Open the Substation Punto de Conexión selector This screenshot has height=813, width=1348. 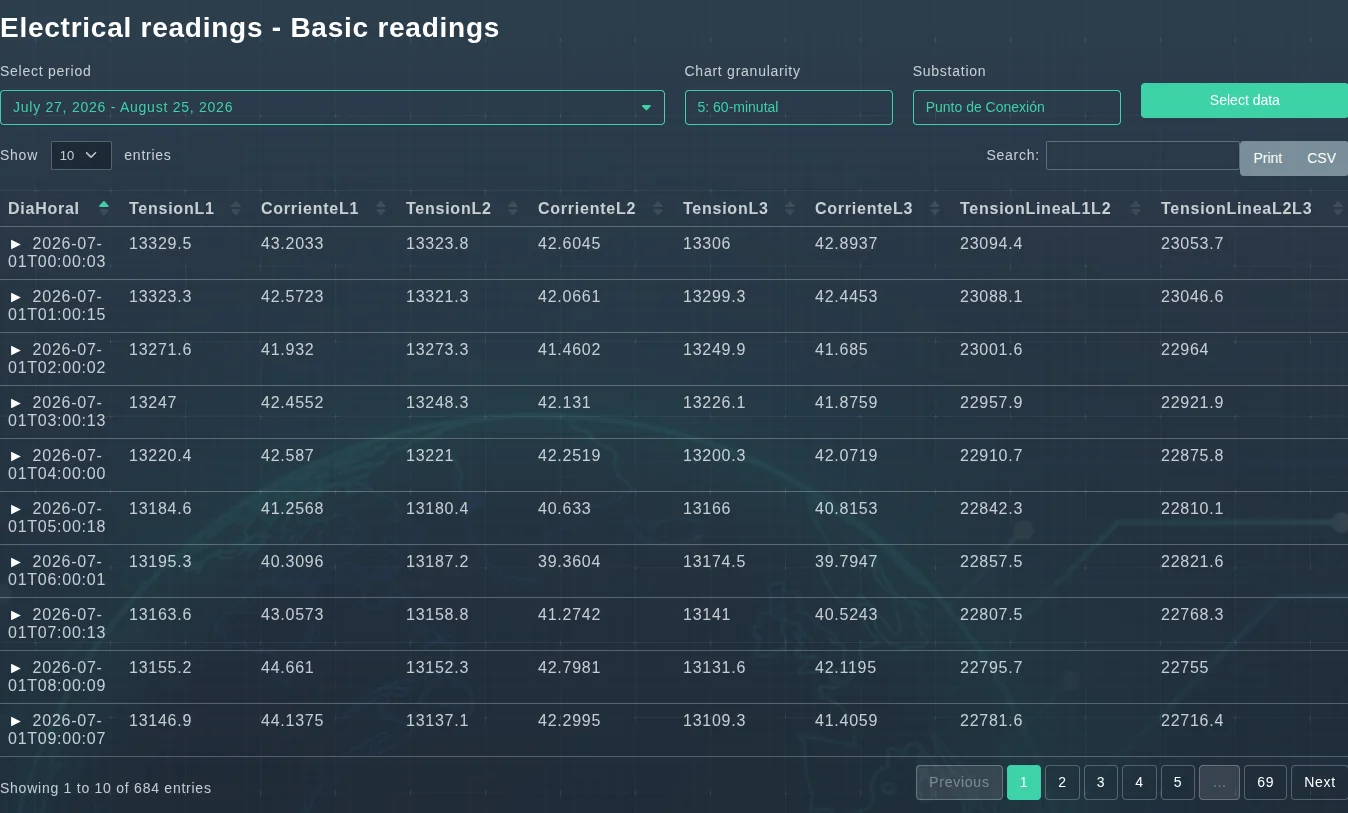(1016, 107)
